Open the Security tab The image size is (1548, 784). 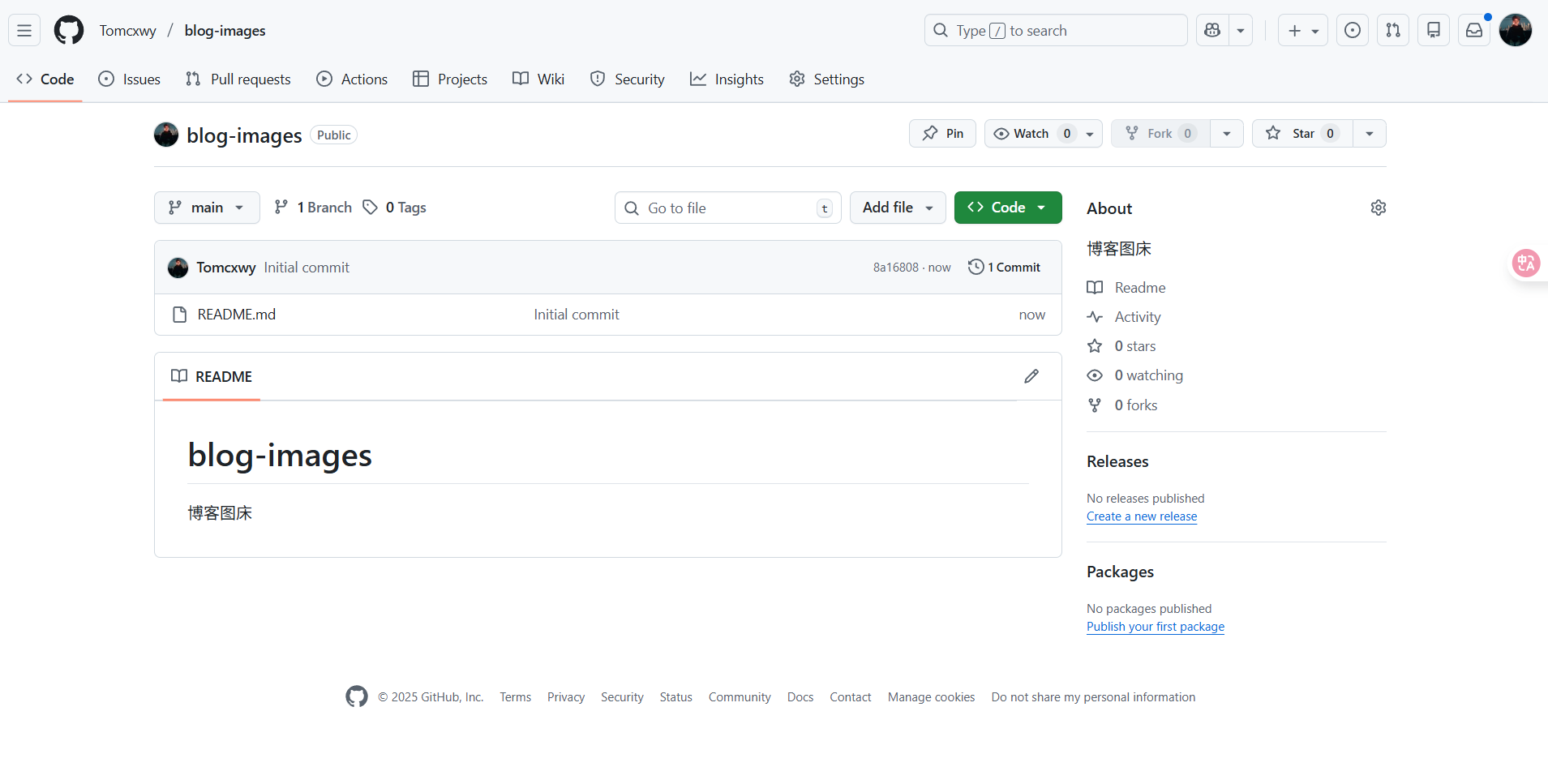click(628, 79)
